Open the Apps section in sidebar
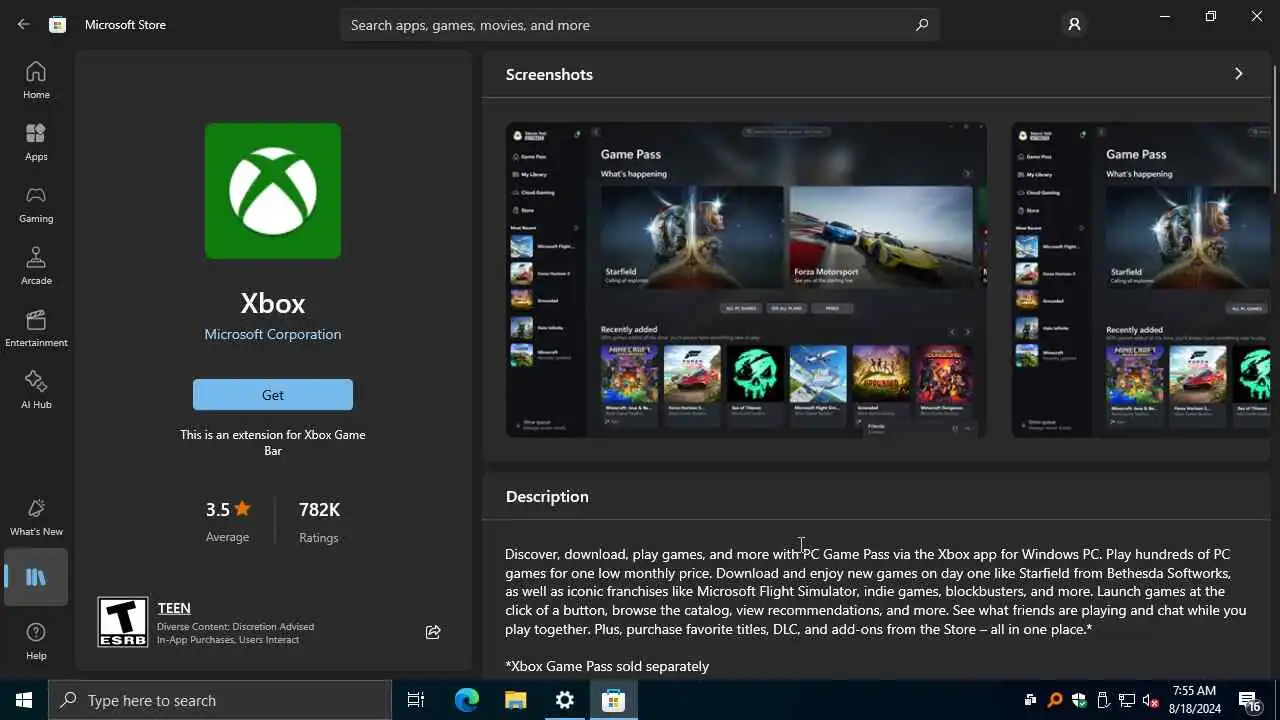1280x720 pixels. [x=36, y=142]
